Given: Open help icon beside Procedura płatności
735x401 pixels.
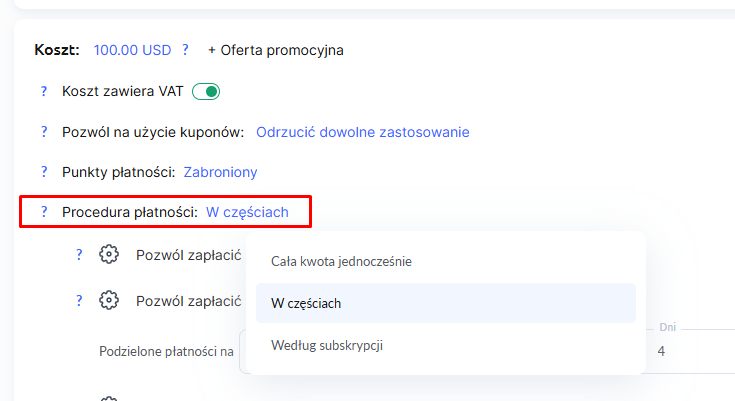Looking at the screenshot, I should point(44,212).
